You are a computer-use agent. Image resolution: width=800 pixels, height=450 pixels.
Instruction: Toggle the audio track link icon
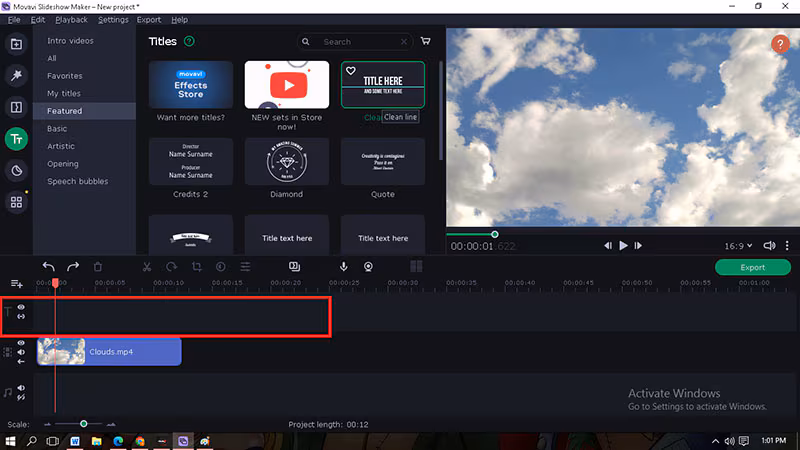[x=21, y=397]
